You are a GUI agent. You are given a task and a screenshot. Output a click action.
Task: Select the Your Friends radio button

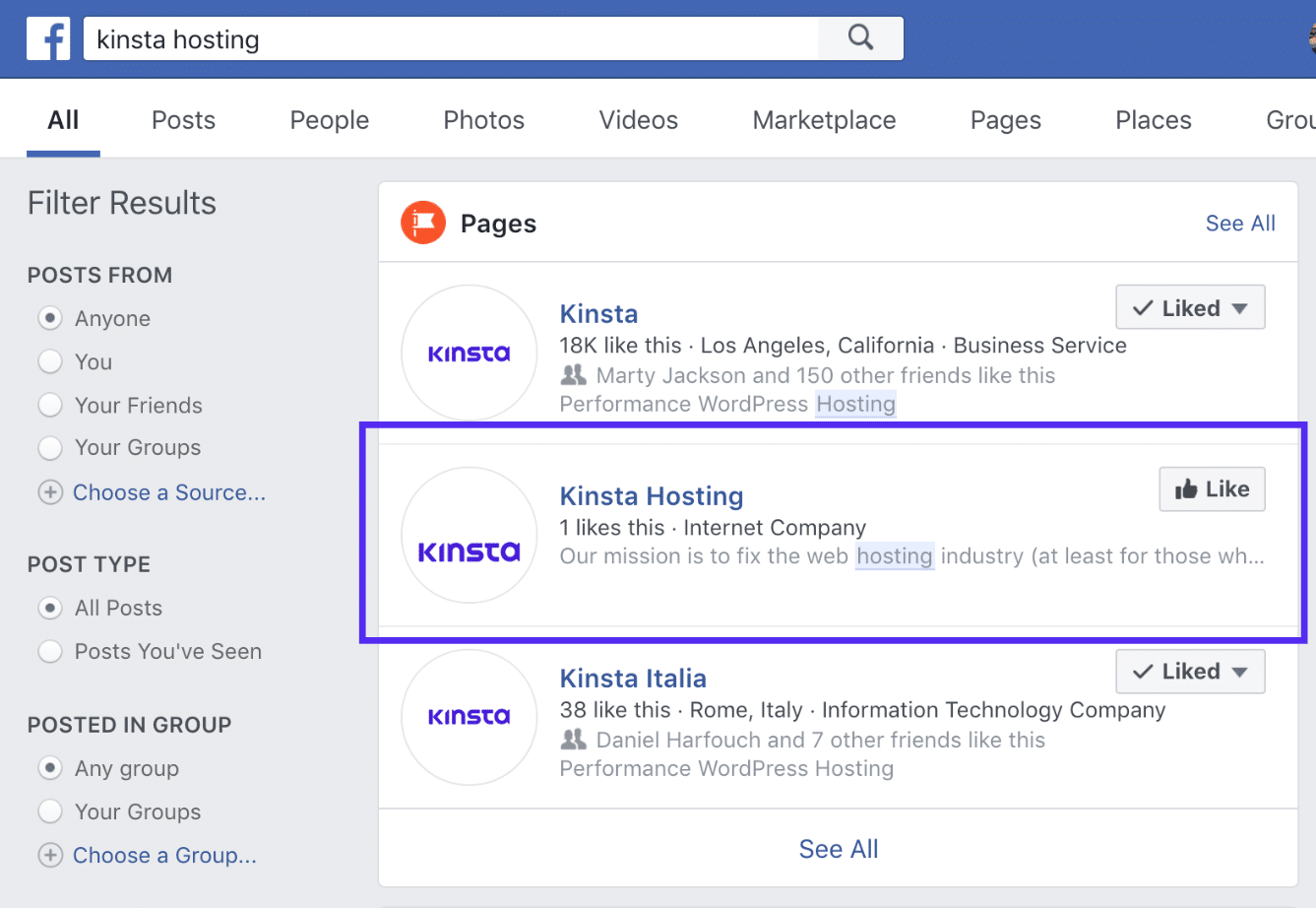coord(50,405)
